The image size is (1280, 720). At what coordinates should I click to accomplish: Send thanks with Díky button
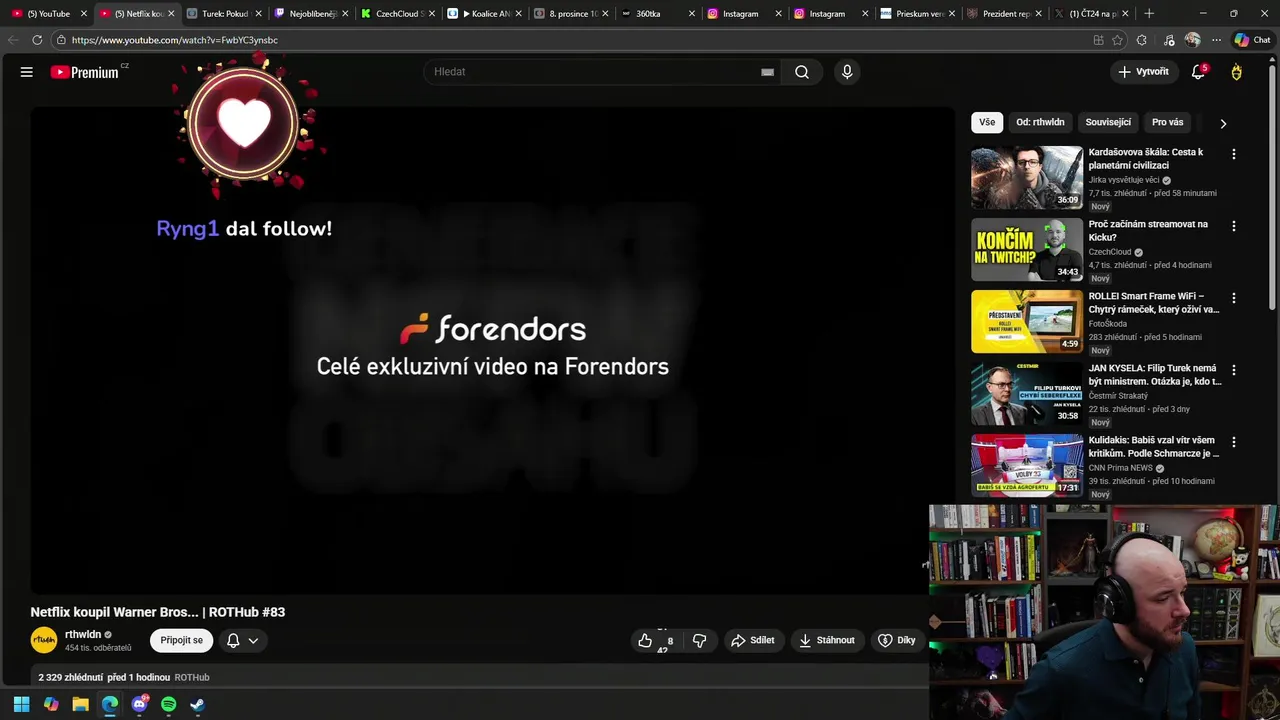pyautogui.click(x=896, y=640)
